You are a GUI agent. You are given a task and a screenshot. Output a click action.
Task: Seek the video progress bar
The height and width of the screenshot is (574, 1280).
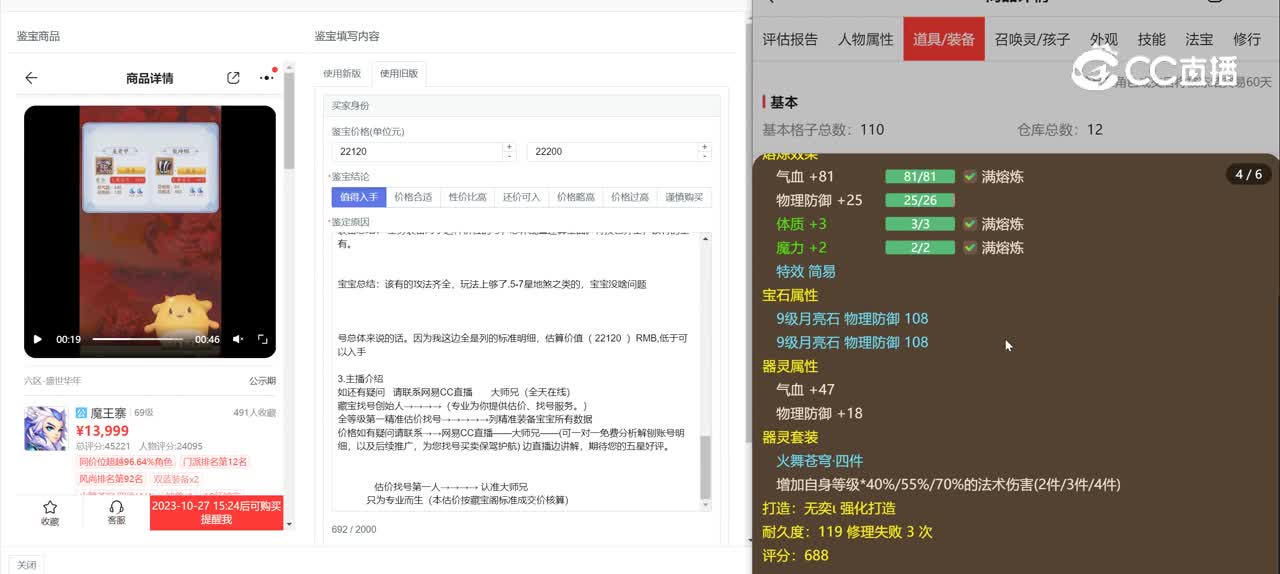pyautogui.click(x=138, y=340)
